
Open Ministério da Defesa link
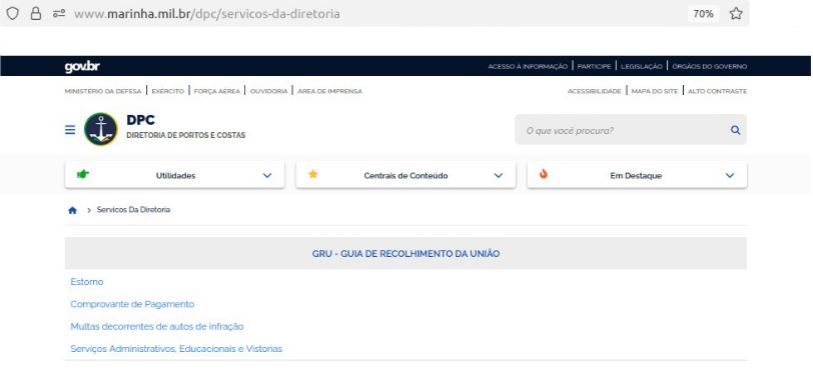click(x=103, y=91)
